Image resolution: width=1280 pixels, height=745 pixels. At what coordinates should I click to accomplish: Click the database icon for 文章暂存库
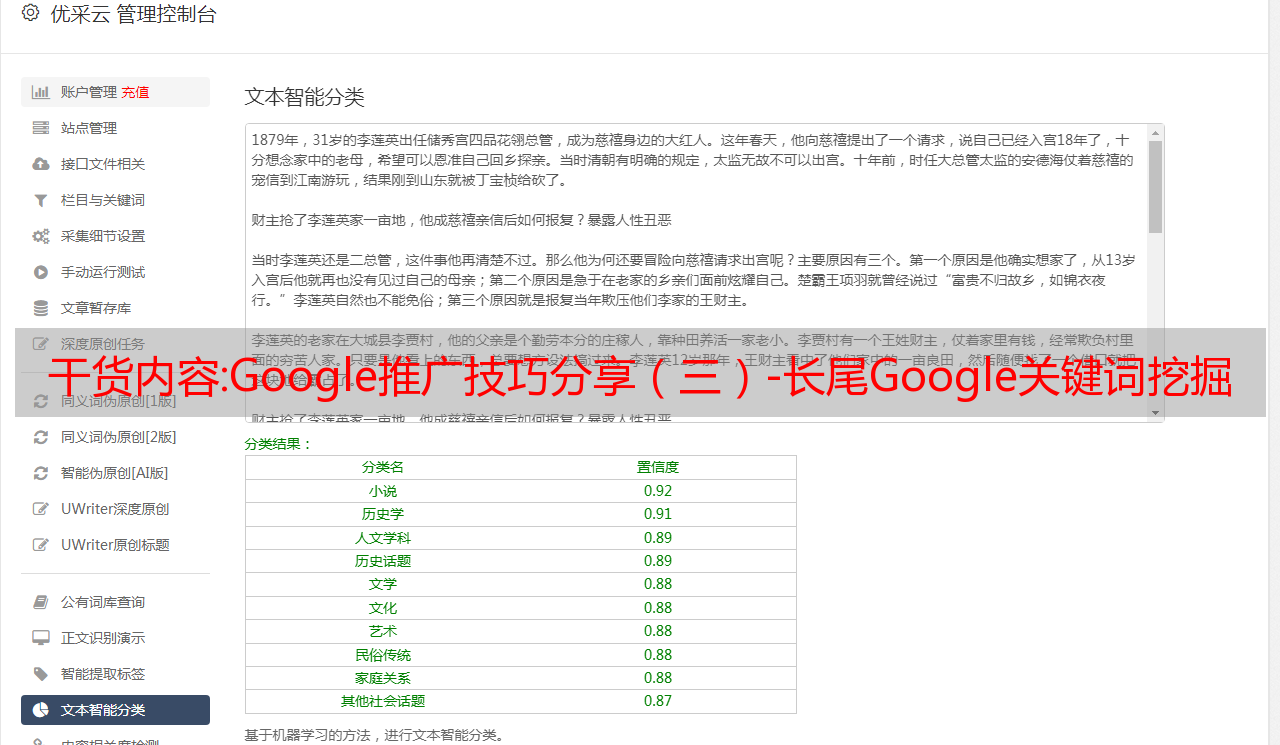(41, 308)
